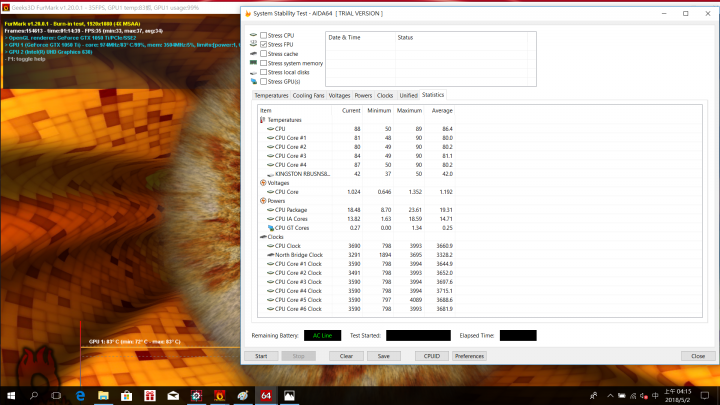Open battery status tray icon
The width and height of the screenshot is (720, 405).
coord(621,395)
